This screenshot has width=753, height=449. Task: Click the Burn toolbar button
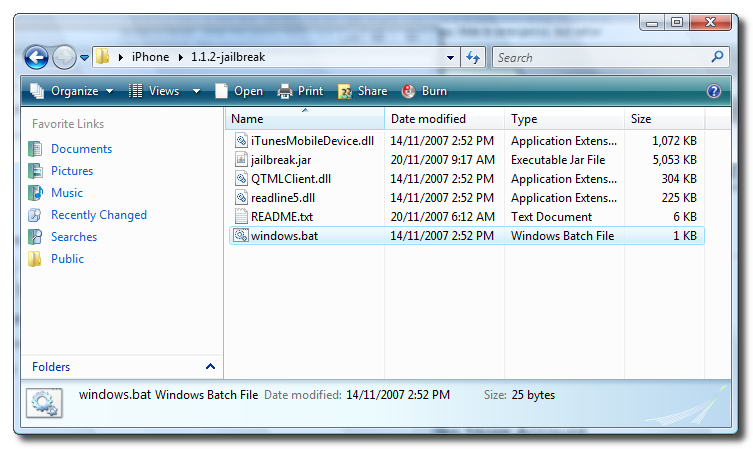424,91
